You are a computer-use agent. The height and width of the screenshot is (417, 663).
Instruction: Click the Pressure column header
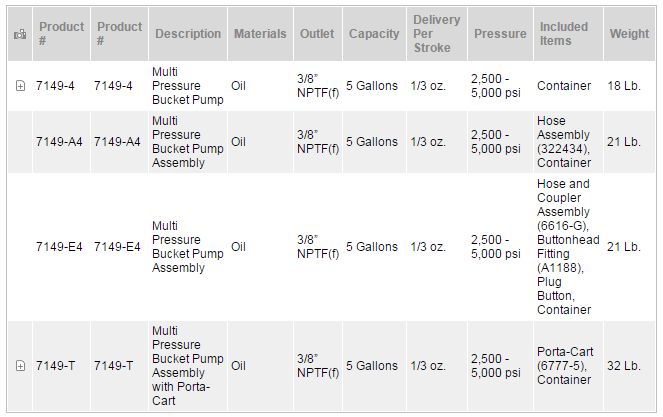pos(500,34)
